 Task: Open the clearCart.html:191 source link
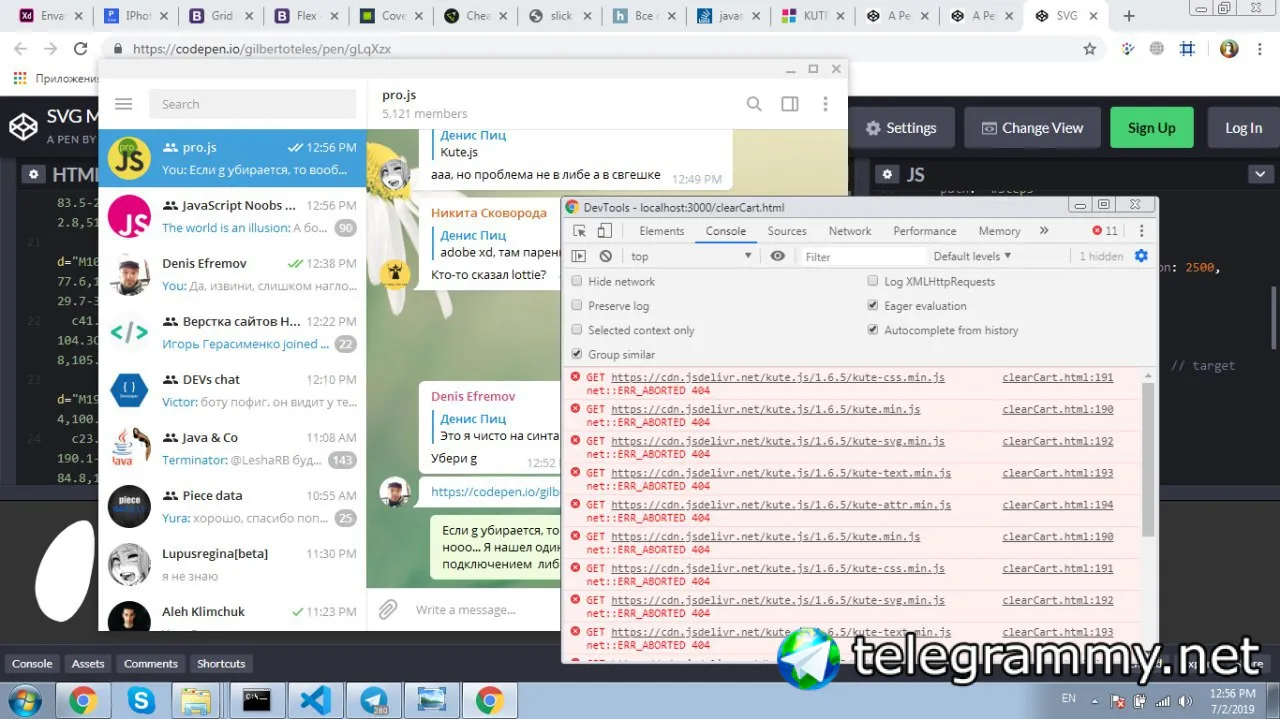point(1058,377)
